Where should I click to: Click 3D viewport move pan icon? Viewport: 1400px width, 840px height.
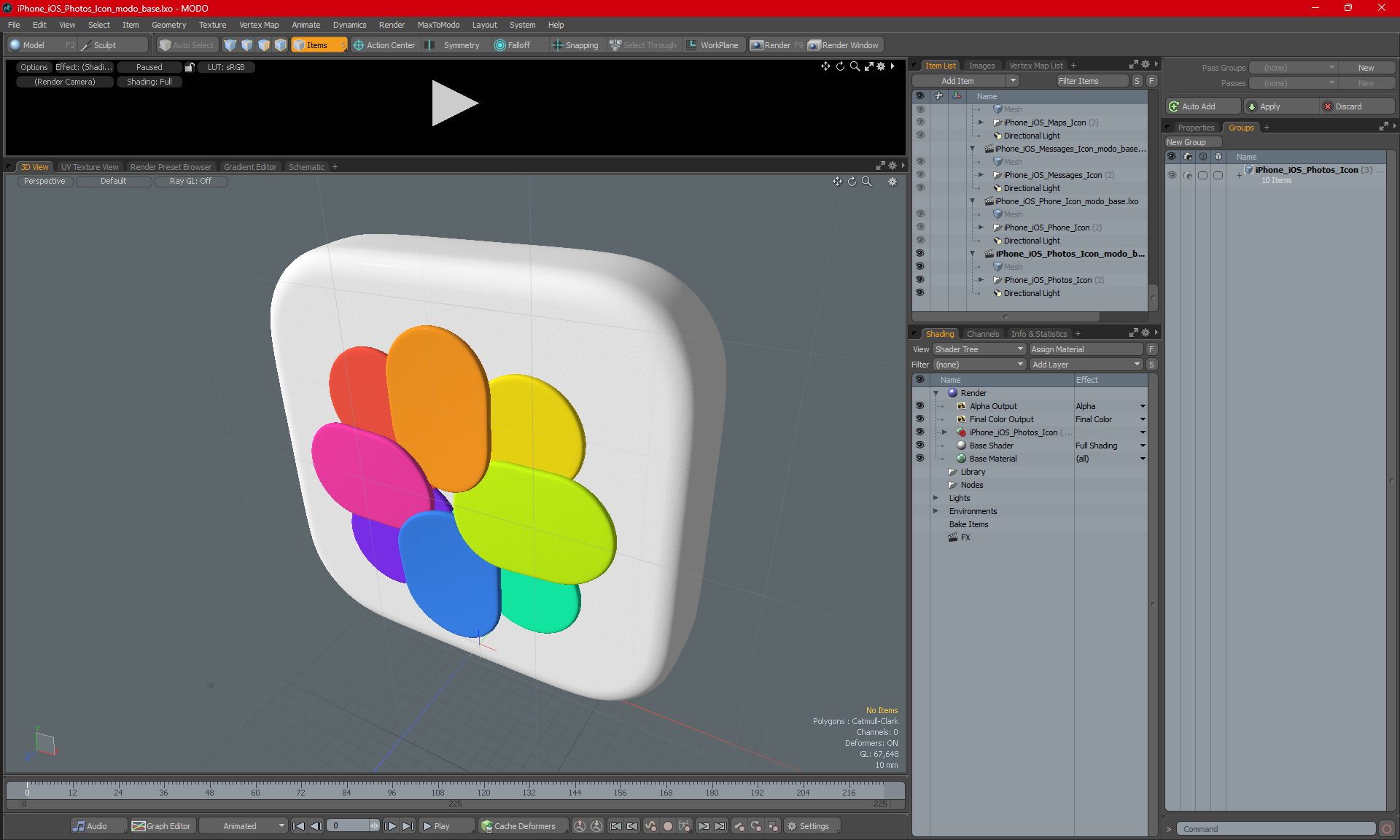(837, 182)
